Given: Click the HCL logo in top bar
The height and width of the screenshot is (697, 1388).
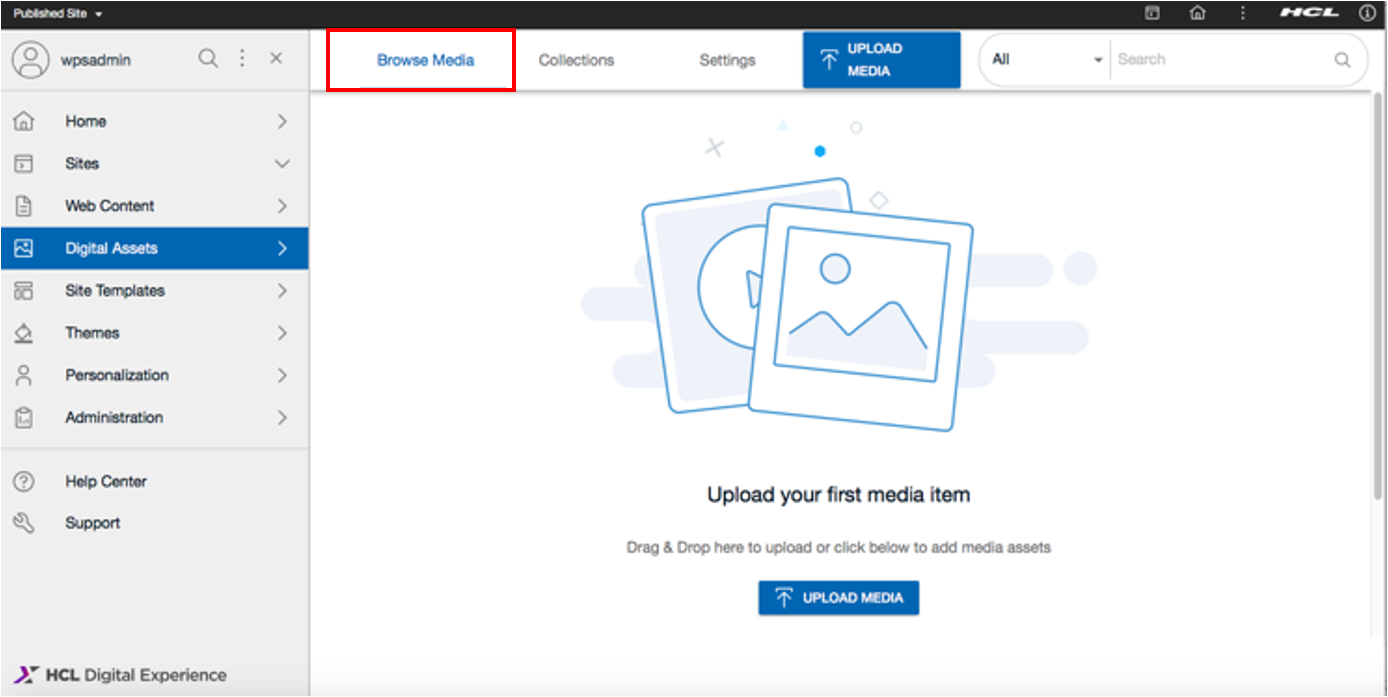Looking at the screenshot, I should 1309,13.
